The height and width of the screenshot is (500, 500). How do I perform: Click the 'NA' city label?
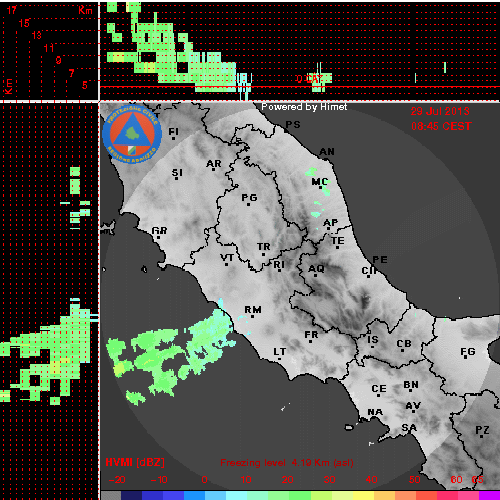click(375, 412)
